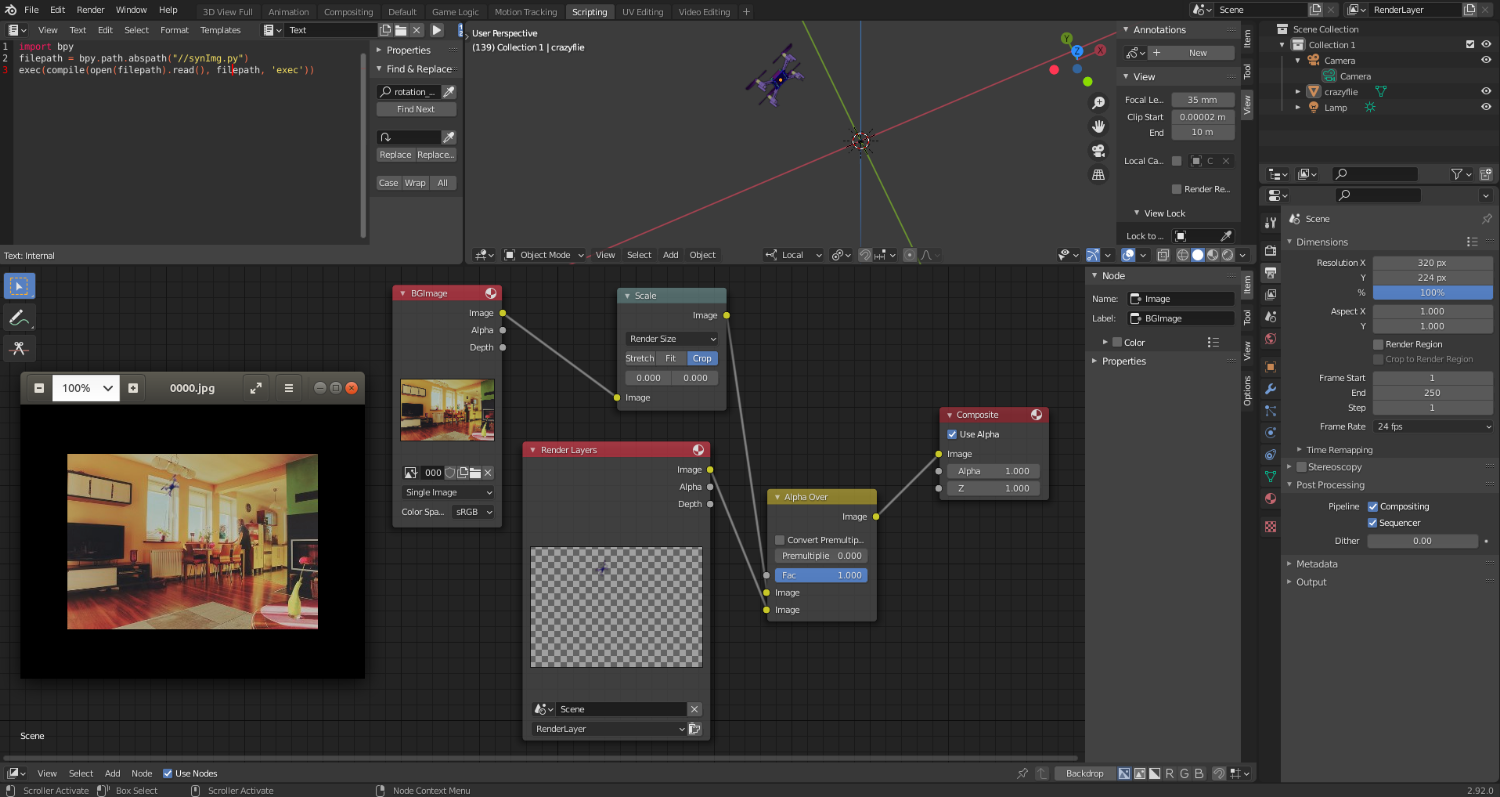The image size is (1500, 797).
Task: Open Render properties tab icon
Action: (x=1270, y=250)
